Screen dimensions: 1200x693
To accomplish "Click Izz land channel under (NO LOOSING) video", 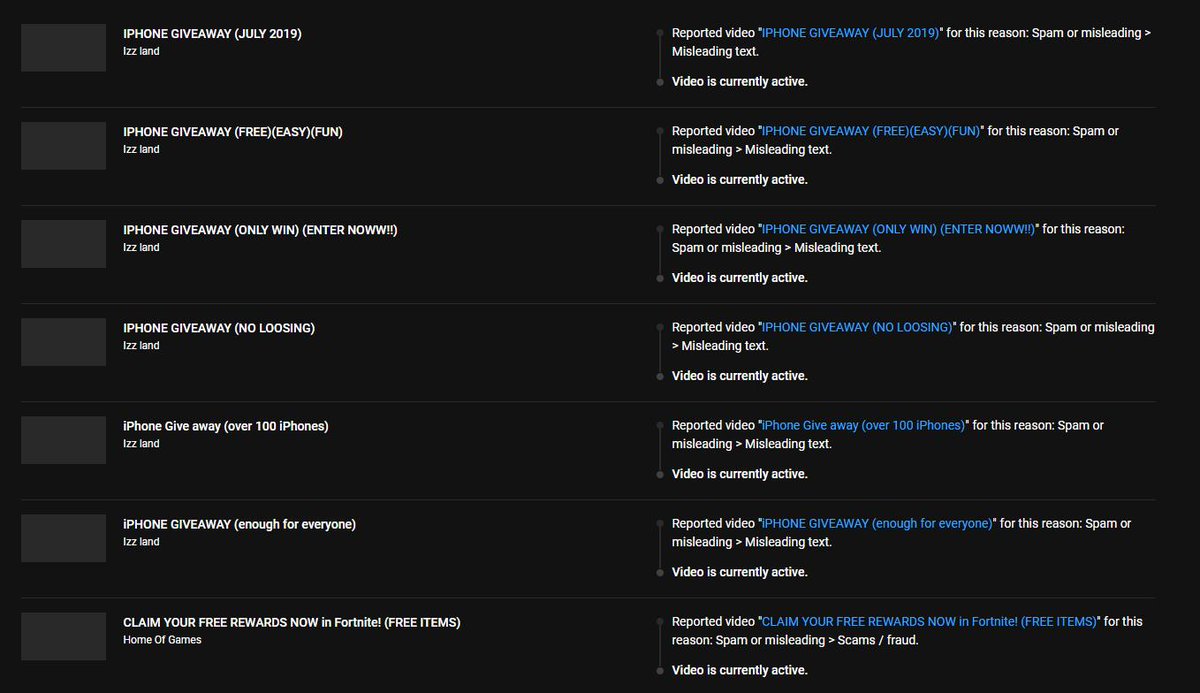I will pos(141,345).
